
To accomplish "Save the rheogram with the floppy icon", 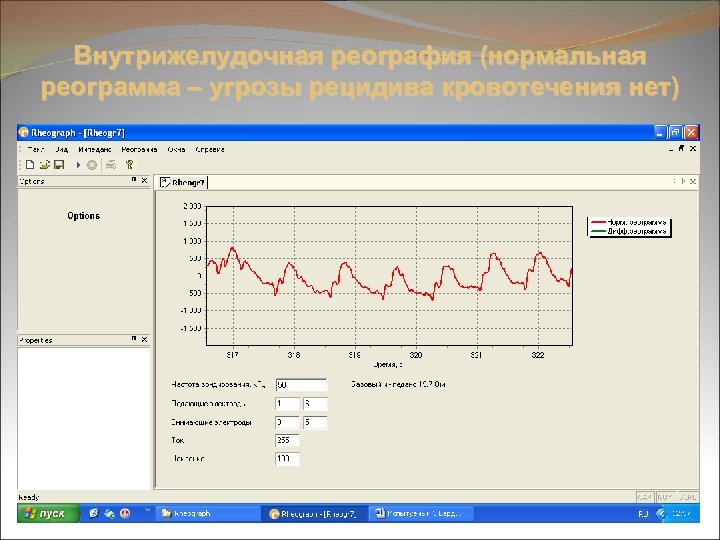I will pos(59,164).
